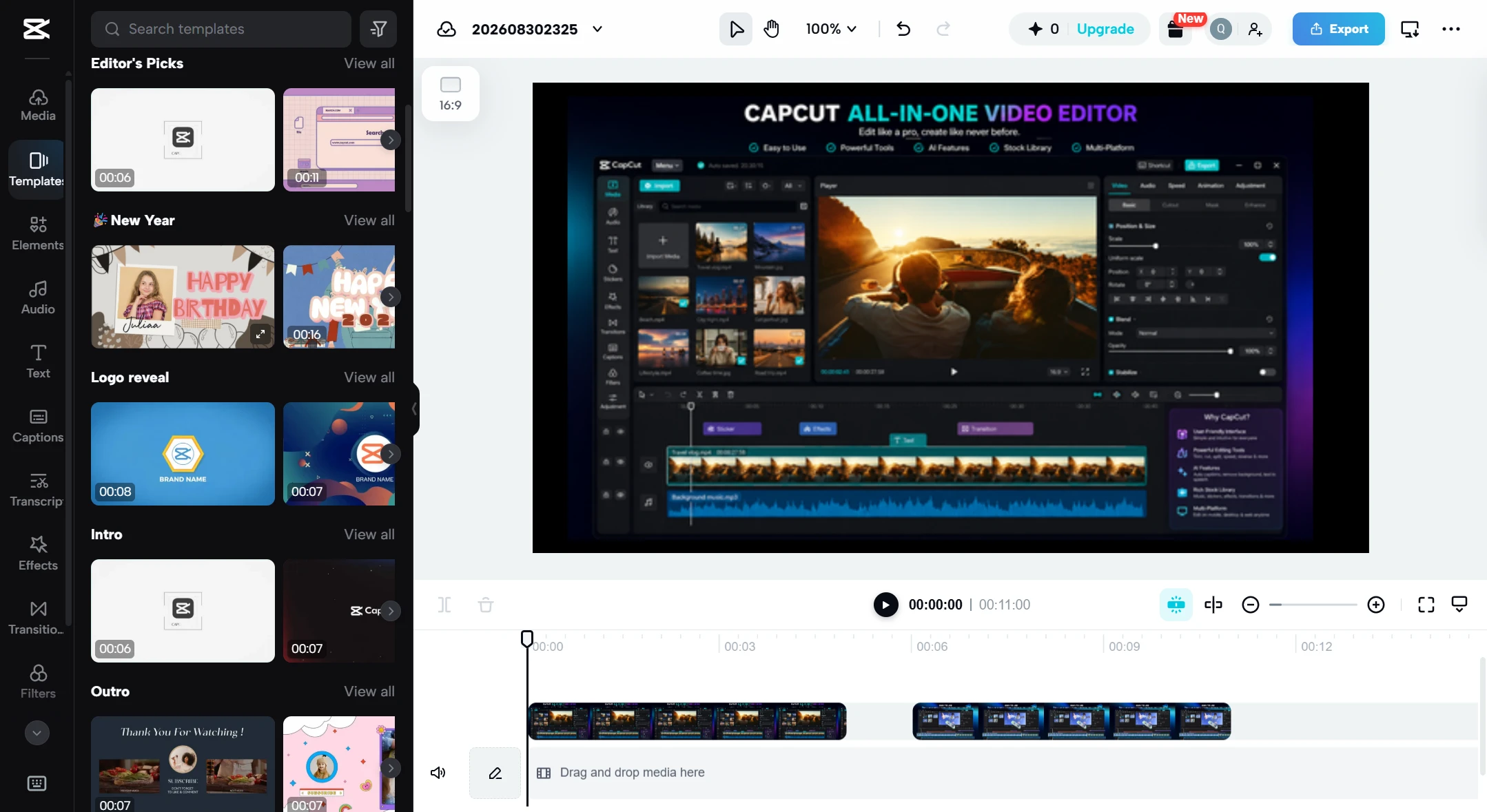The width and height of the screenshot is (1487, 812).
Task: Select the first timeline video clip
Action: tap(687, 721)
